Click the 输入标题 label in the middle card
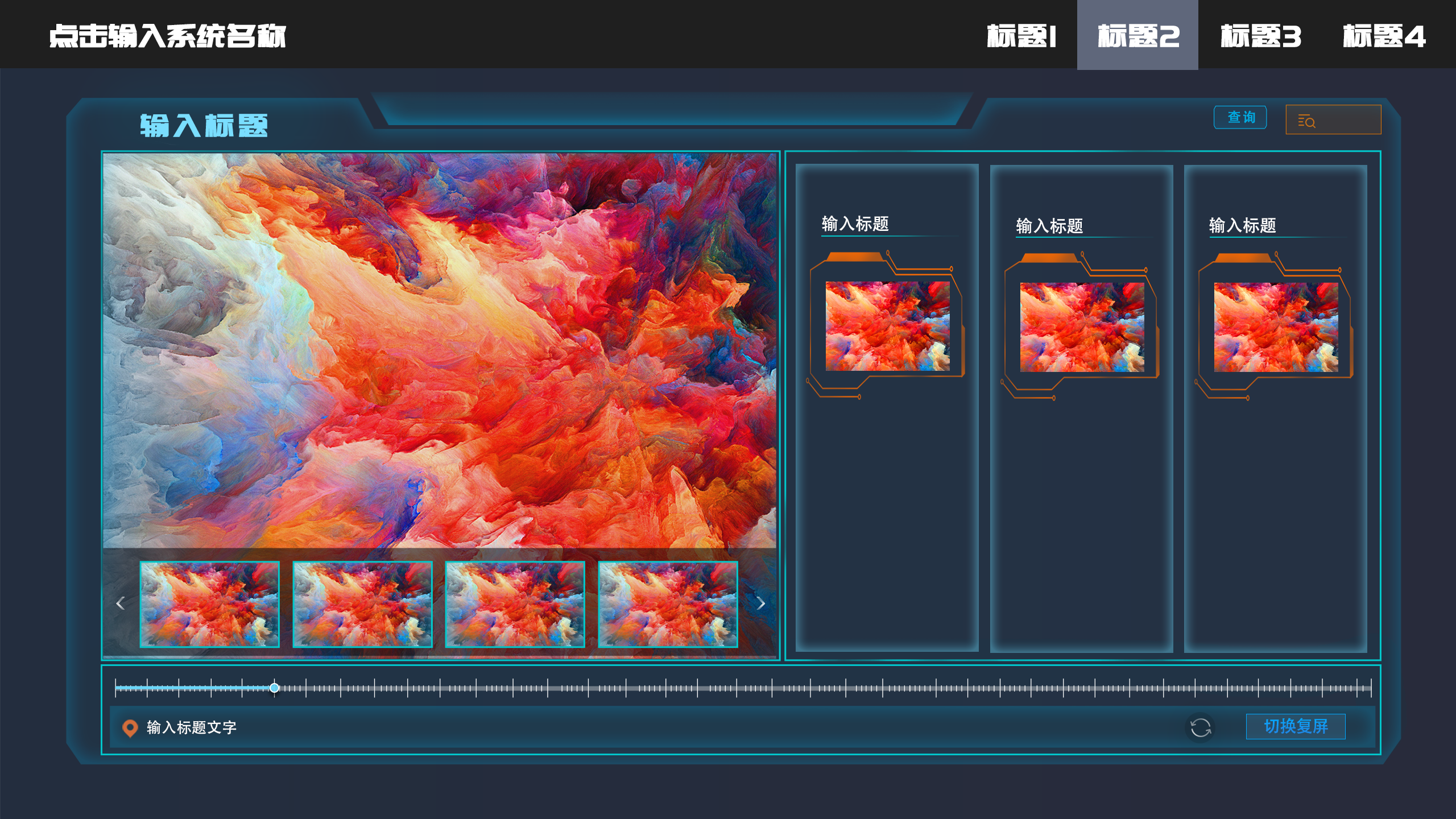 click(1049, 226)
